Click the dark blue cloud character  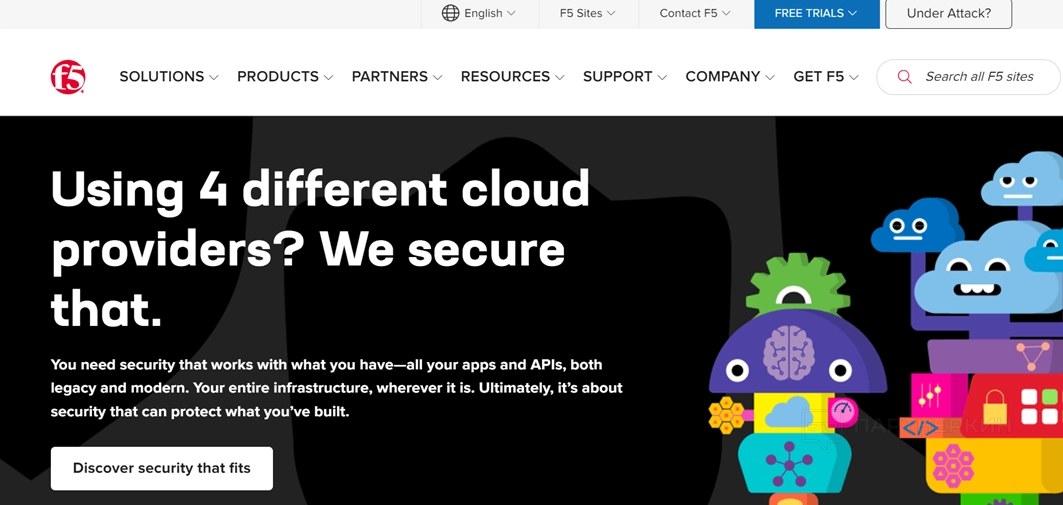[x=916, y=225]
